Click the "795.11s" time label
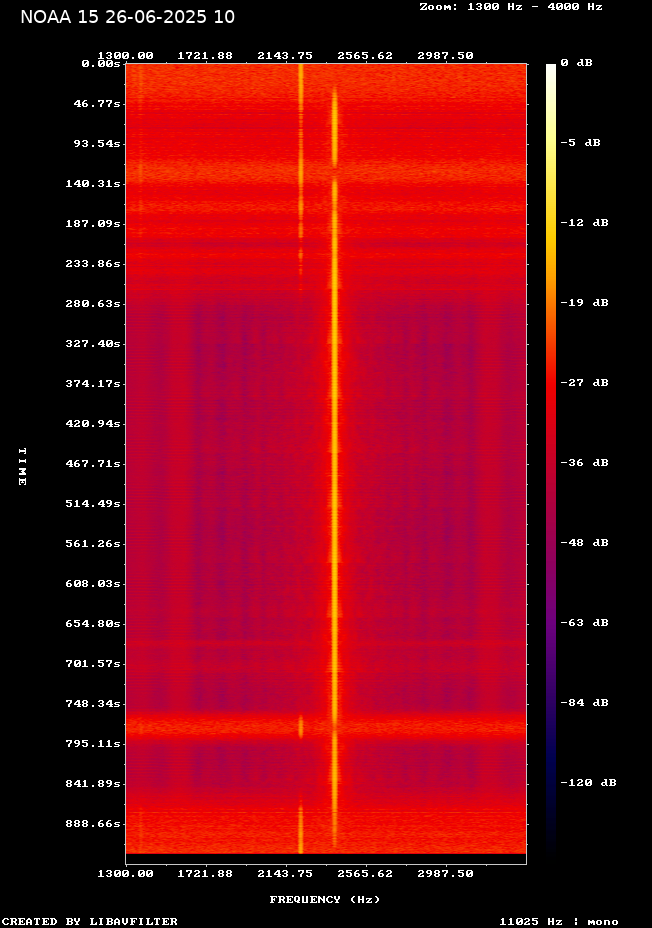652x928 pixels. click(93, 743)
